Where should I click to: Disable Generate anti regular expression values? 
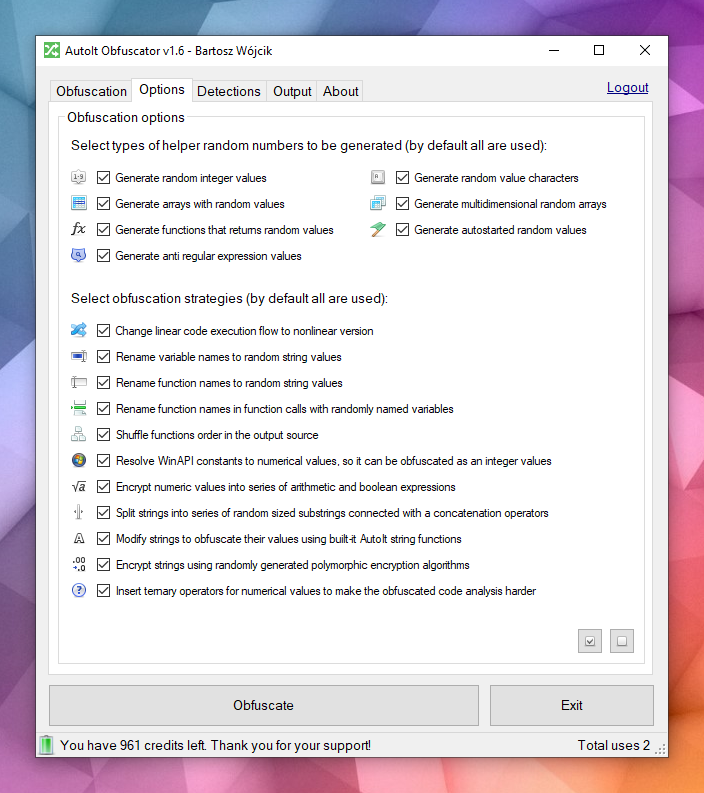[x=103, y=255]
